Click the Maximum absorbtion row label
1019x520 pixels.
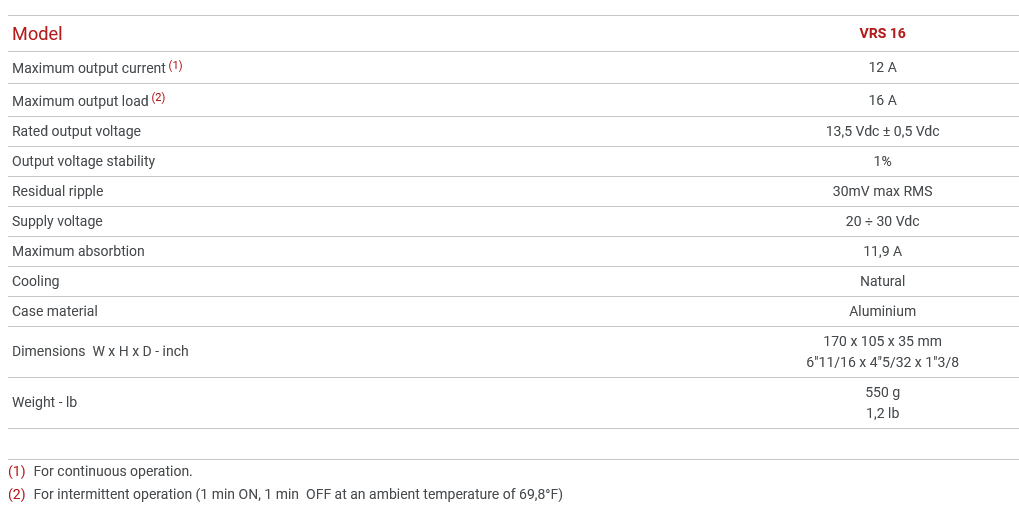78,251
